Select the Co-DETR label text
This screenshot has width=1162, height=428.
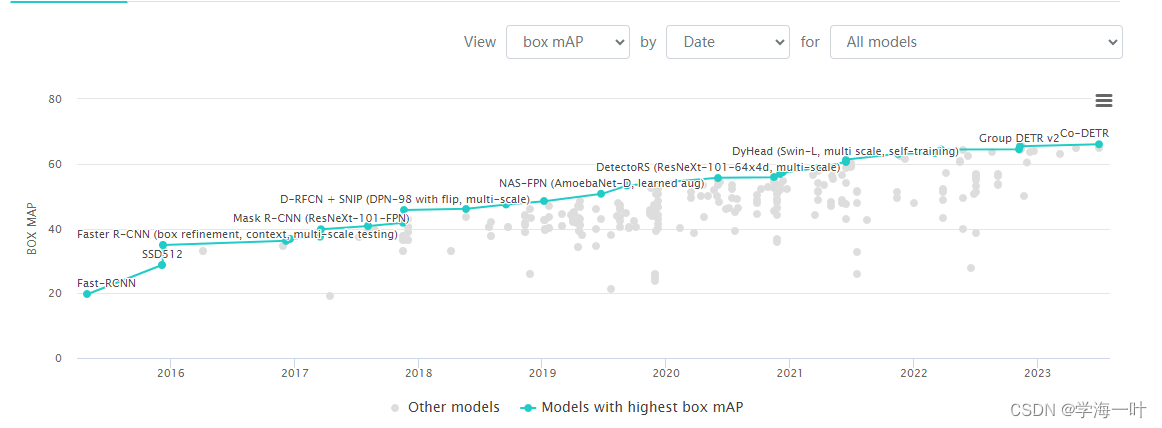click(x=1084, y=133)
